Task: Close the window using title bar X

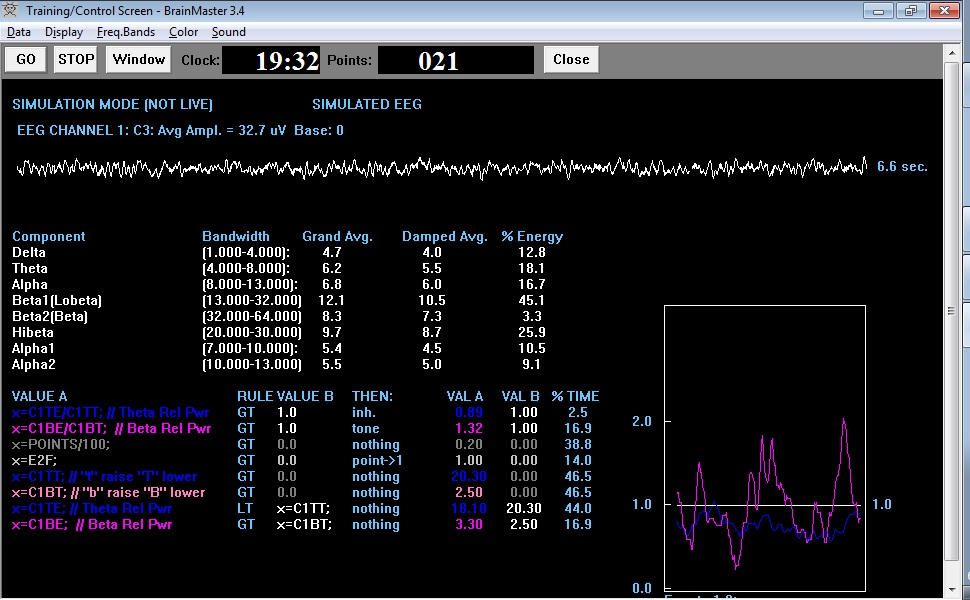Action: pyautogui.click(x=943, y=11)
